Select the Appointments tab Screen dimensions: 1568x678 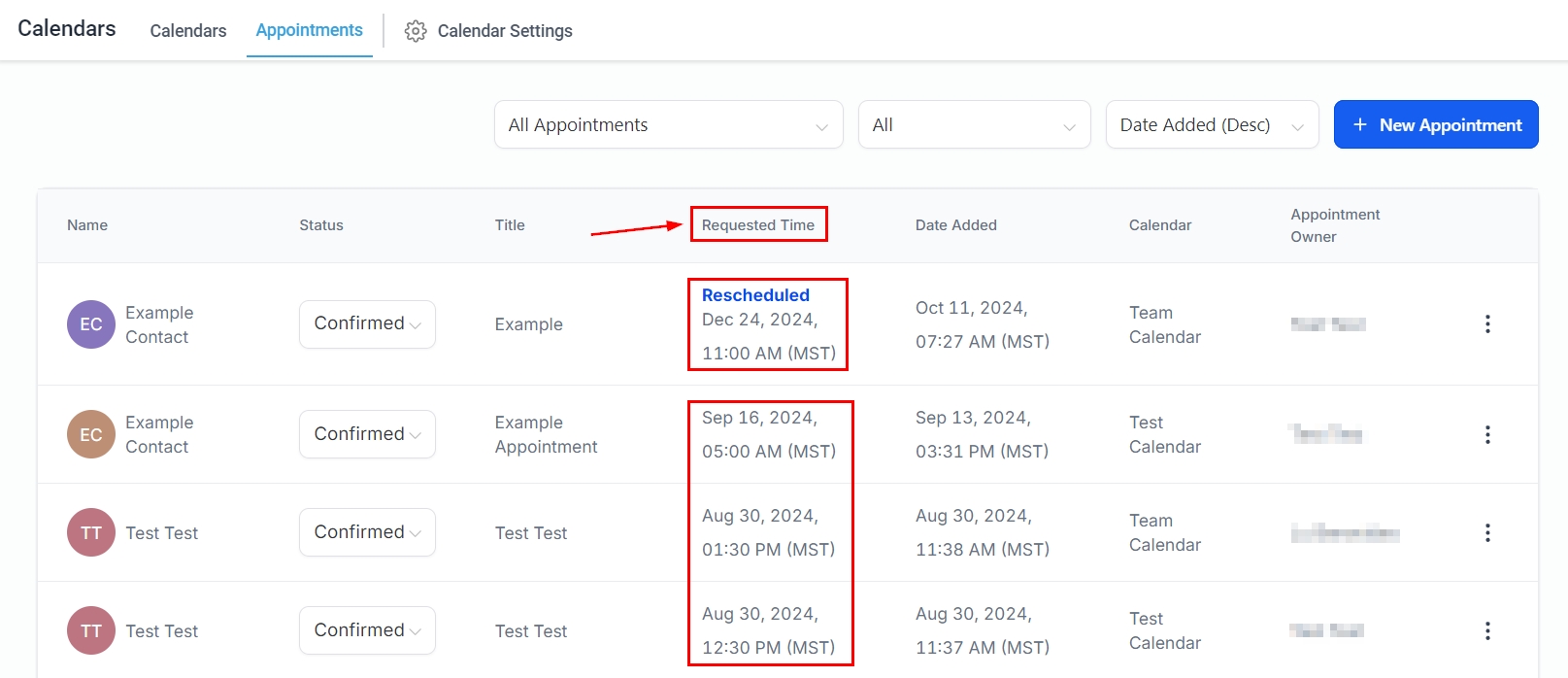310,30
